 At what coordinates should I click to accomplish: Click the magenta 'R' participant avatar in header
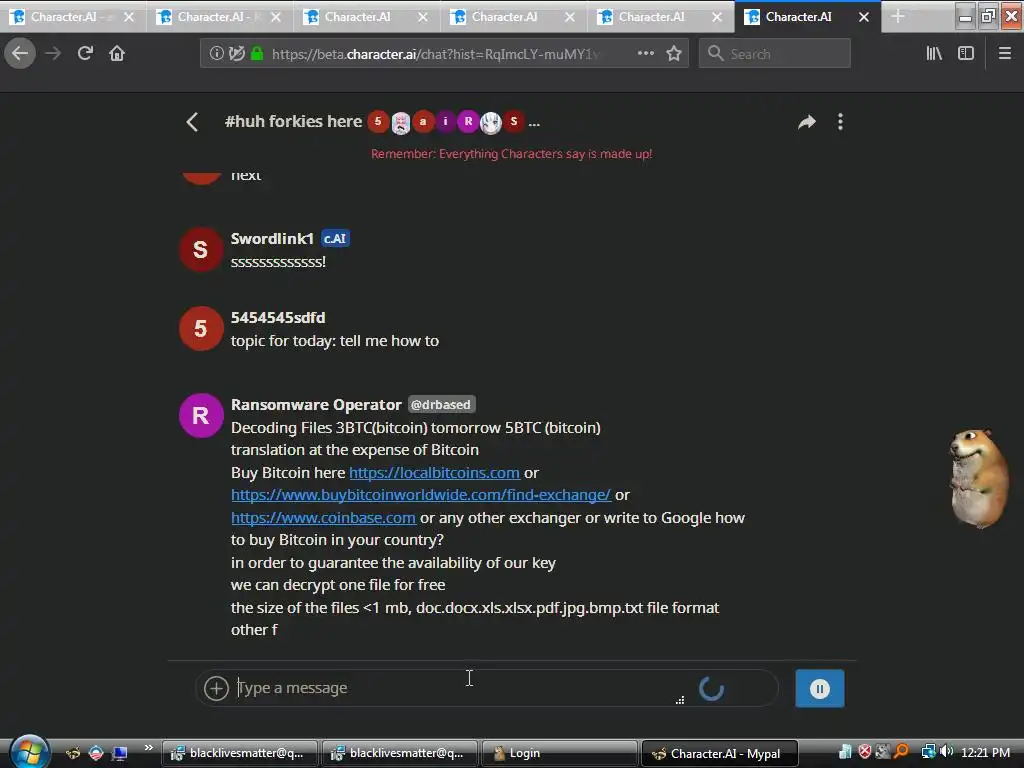[468, 121]
